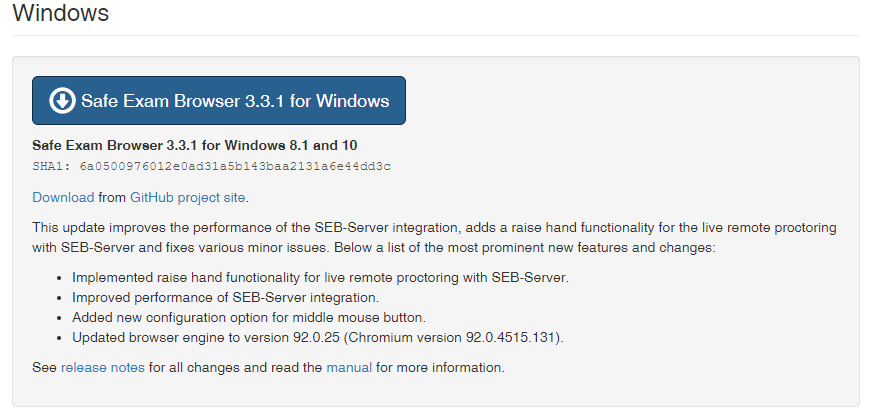Visit the GitHub project site link
Image resolution: width=873 pixels, height=418 pixels.
[x=188, y=198]
